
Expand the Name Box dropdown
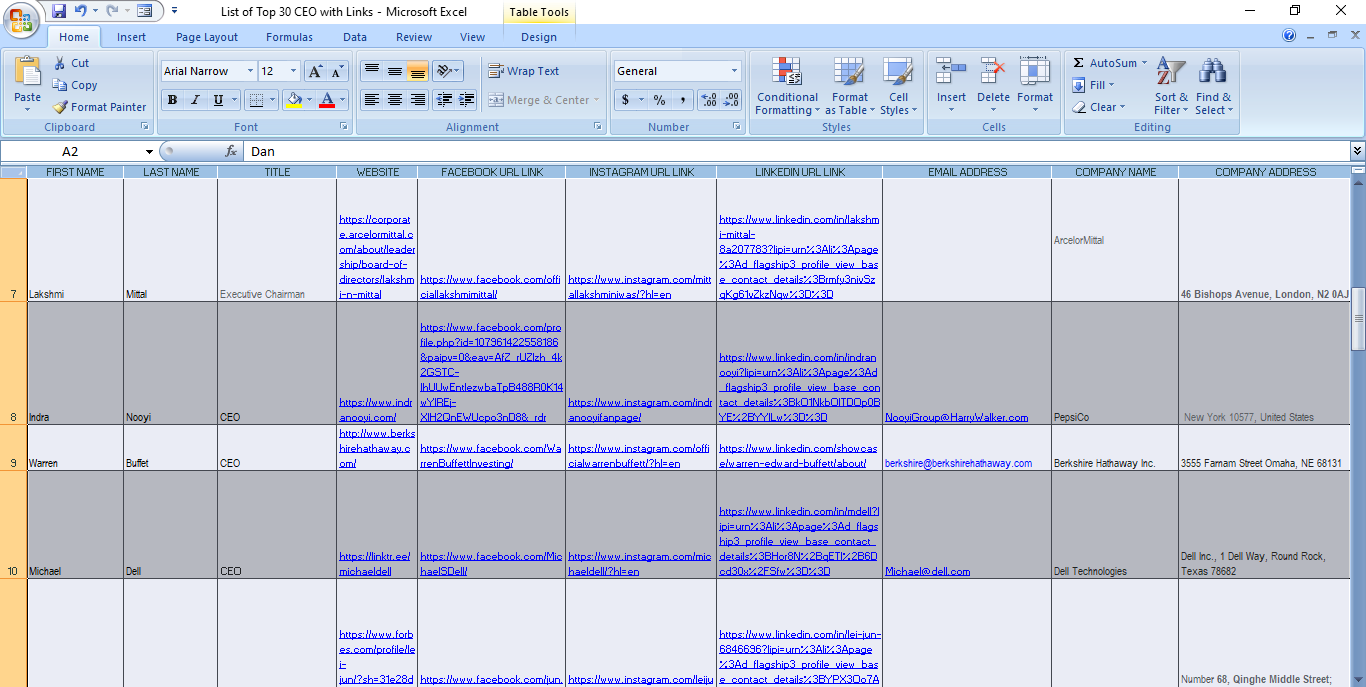[x=149, y=151]
